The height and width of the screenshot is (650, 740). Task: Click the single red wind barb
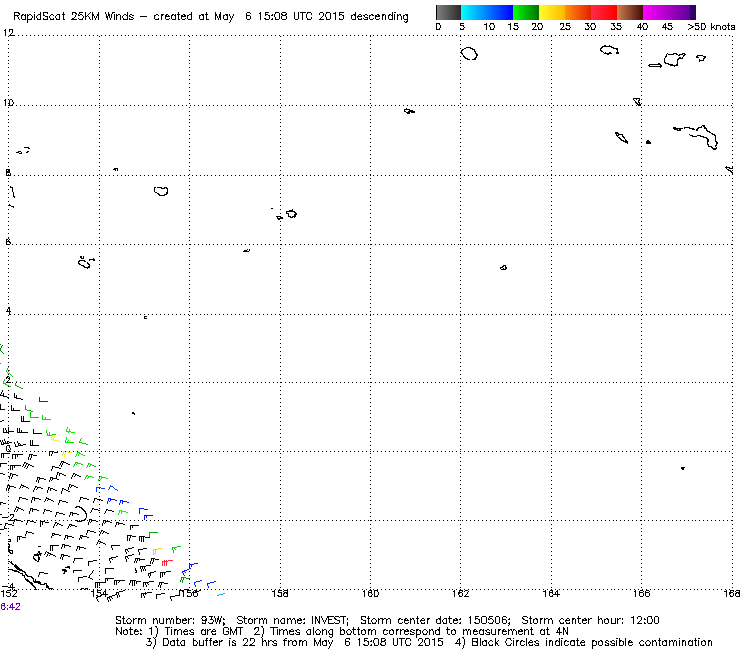[x=167, y=562]
